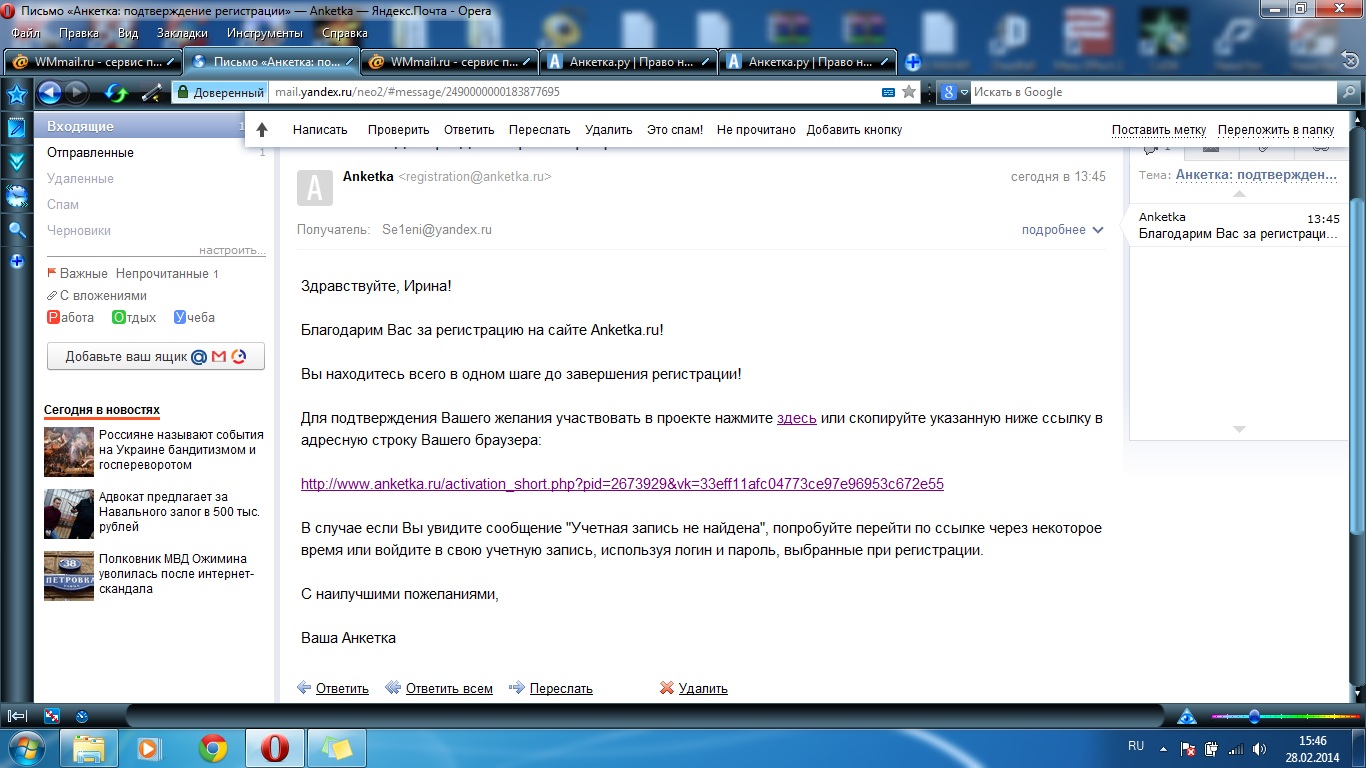Open the notes panel icon in sidebar
The image size is (1366, 768).
tap(17, 128)
